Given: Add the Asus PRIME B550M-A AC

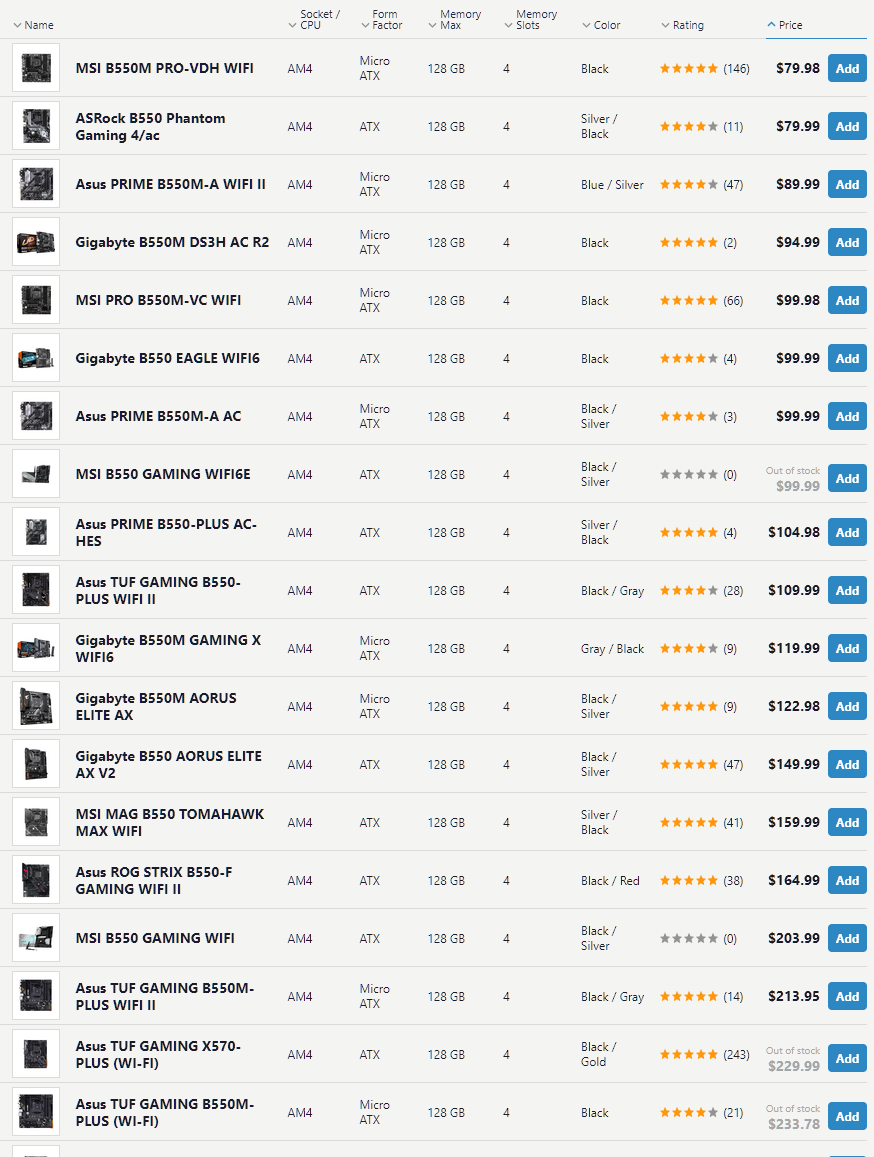Looking at the screenshot, I should [x=847, y=416].
